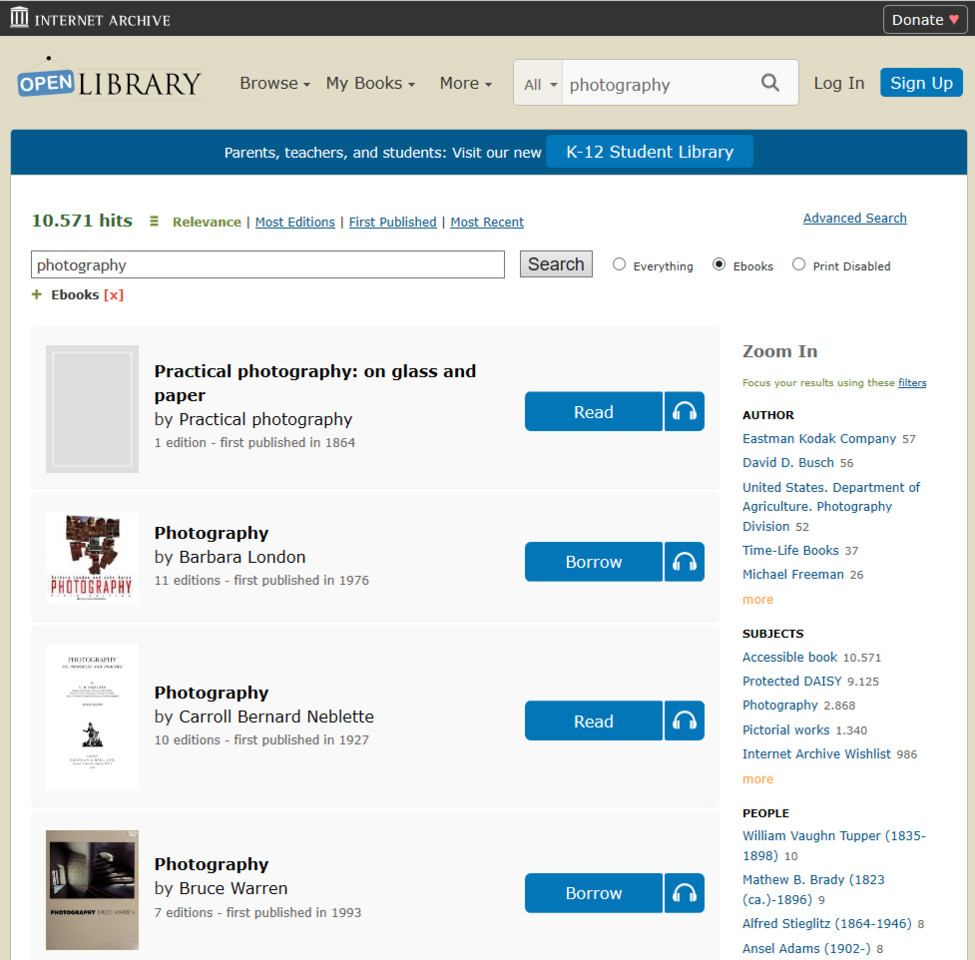Screen dimensions: 975x960
Task: Open the All search scope dropdown
Action: click(x=539, y=84)
